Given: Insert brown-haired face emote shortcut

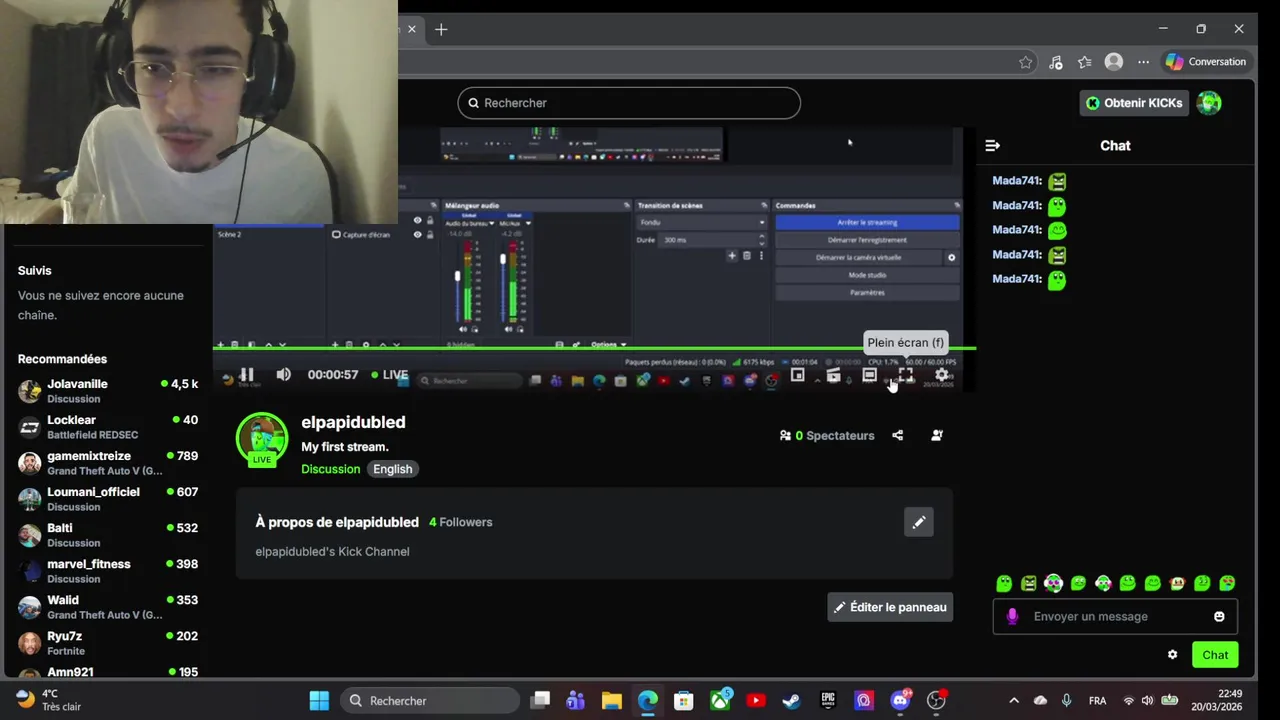Looking at the screenshot, I should (1177, 583).
